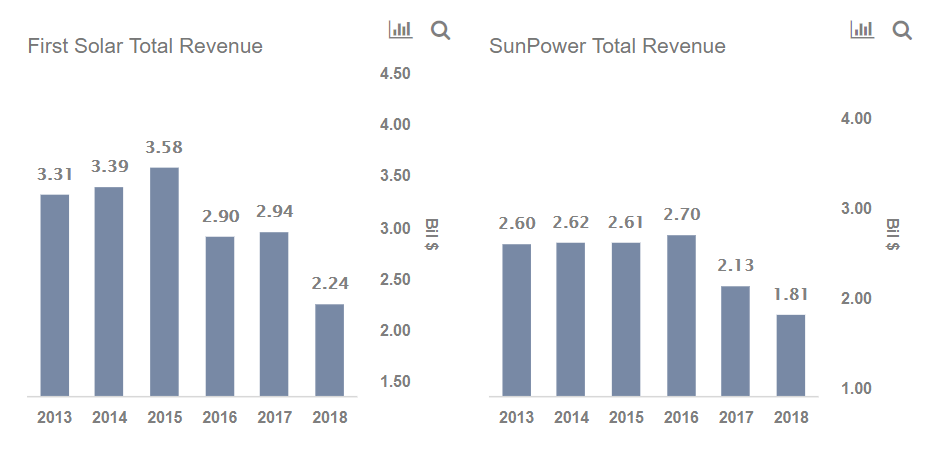936x452 pixels.
Task: Click the SunPower magnifier search icon
Action: coord(902,30)
